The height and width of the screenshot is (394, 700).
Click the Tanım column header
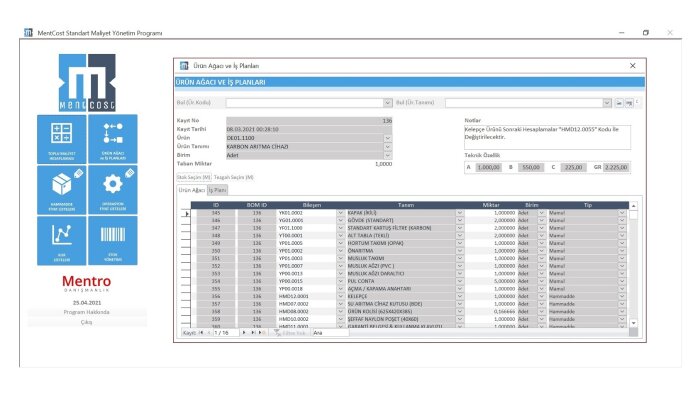[405, 205]
